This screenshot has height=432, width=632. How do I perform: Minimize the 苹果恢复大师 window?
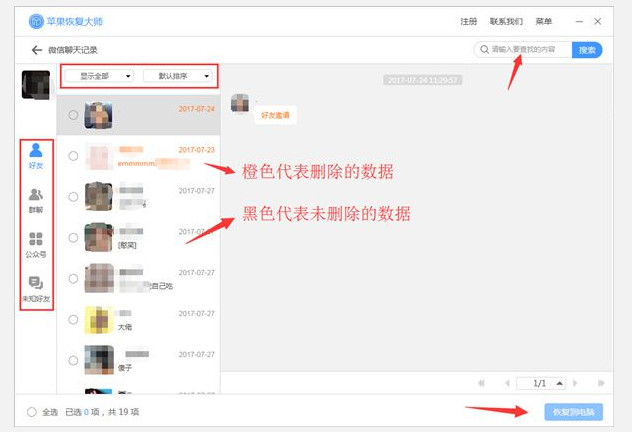click(579, 21)
